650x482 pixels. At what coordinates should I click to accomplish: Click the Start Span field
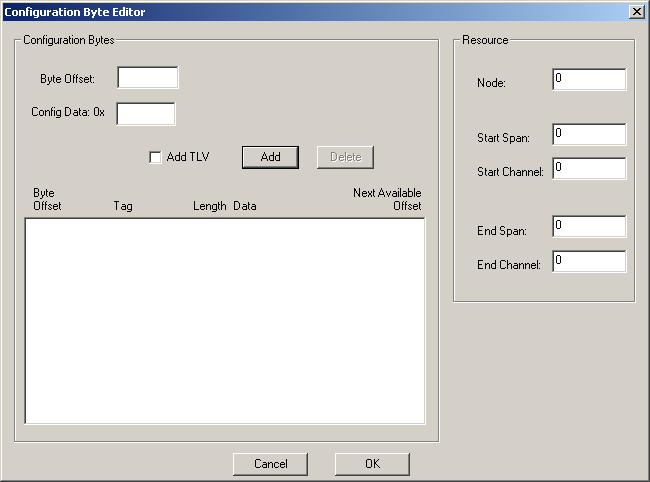point(588,135)
